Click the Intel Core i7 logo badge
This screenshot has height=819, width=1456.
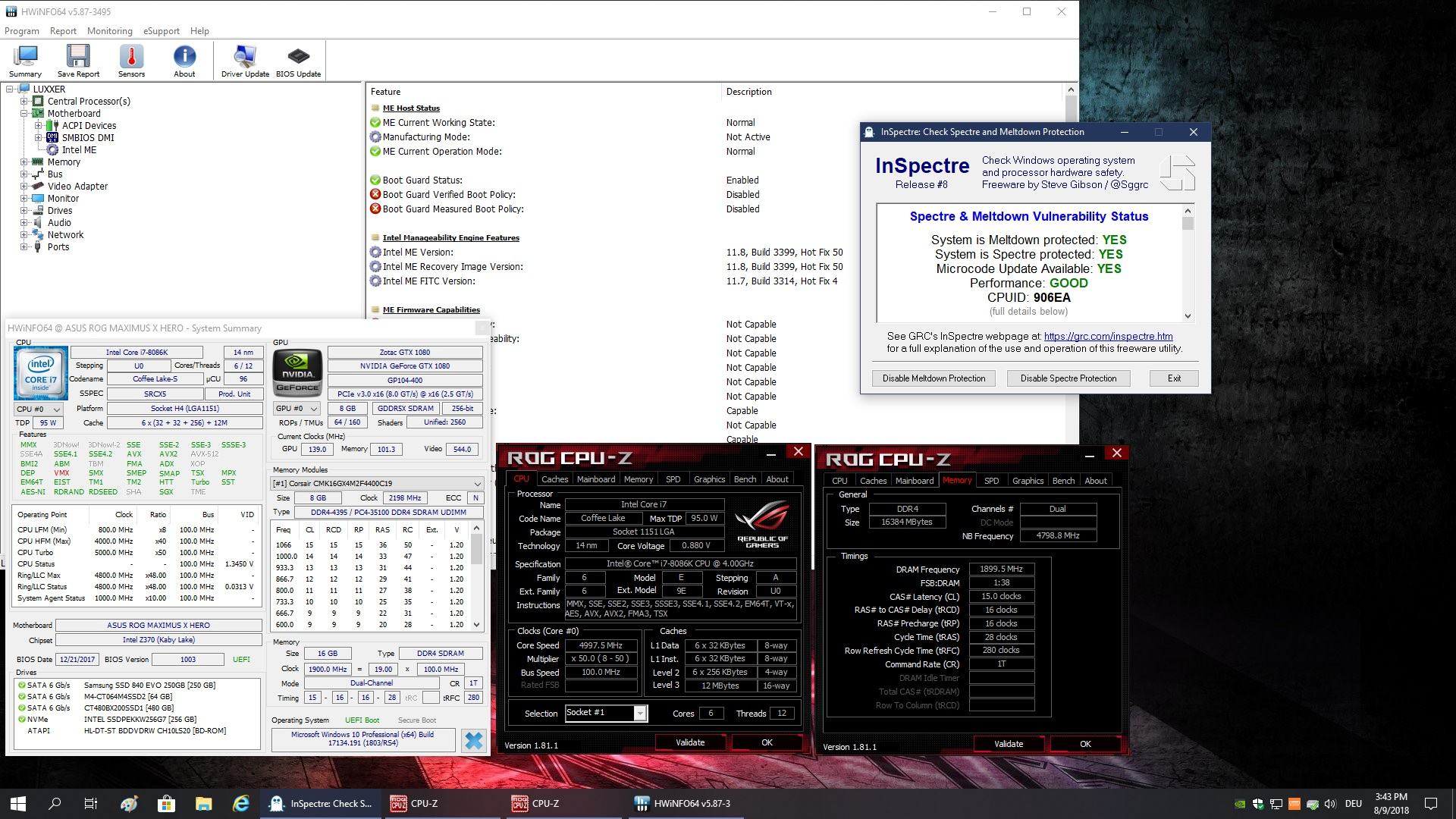[41, 373]
